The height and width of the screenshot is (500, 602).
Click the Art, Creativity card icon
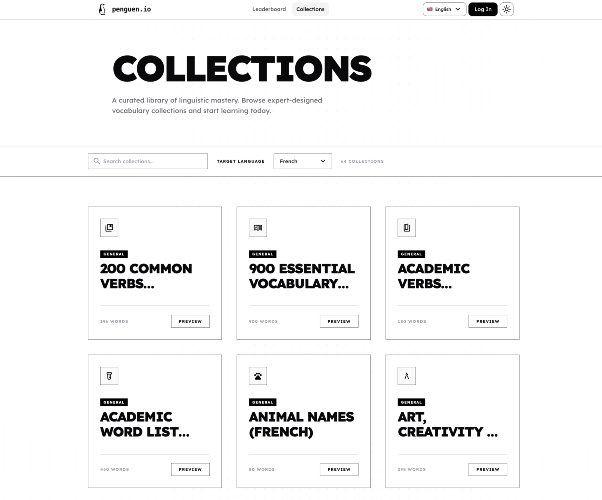tap(407, 376)
